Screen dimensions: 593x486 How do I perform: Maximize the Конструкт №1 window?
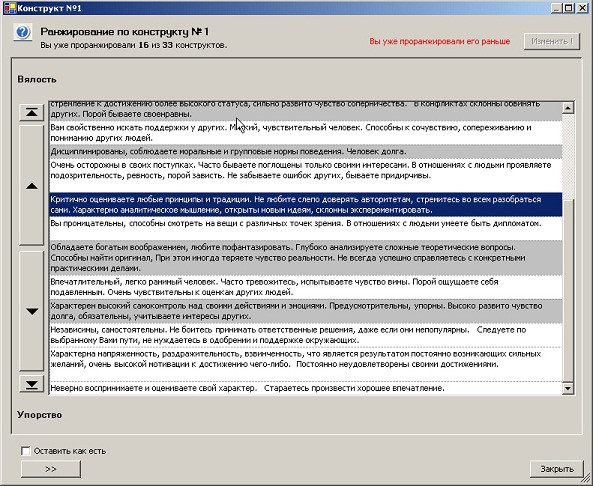point(568,8)
